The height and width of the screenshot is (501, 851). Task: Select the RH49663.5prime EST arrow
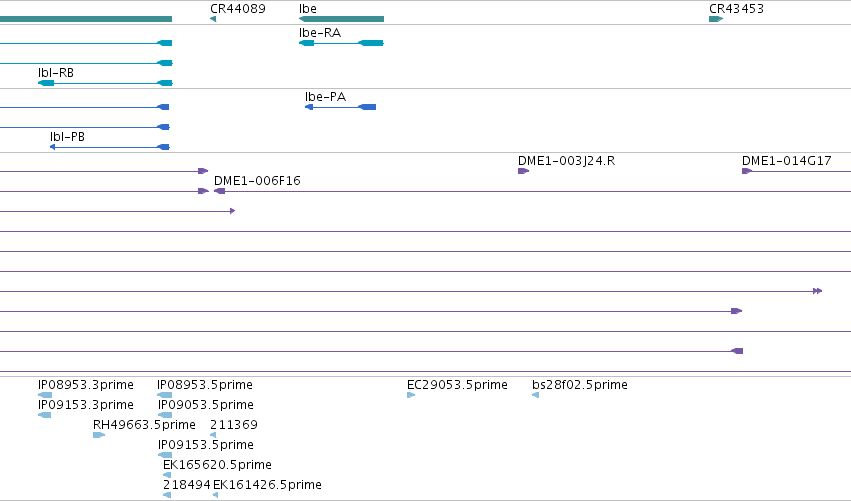99,435
